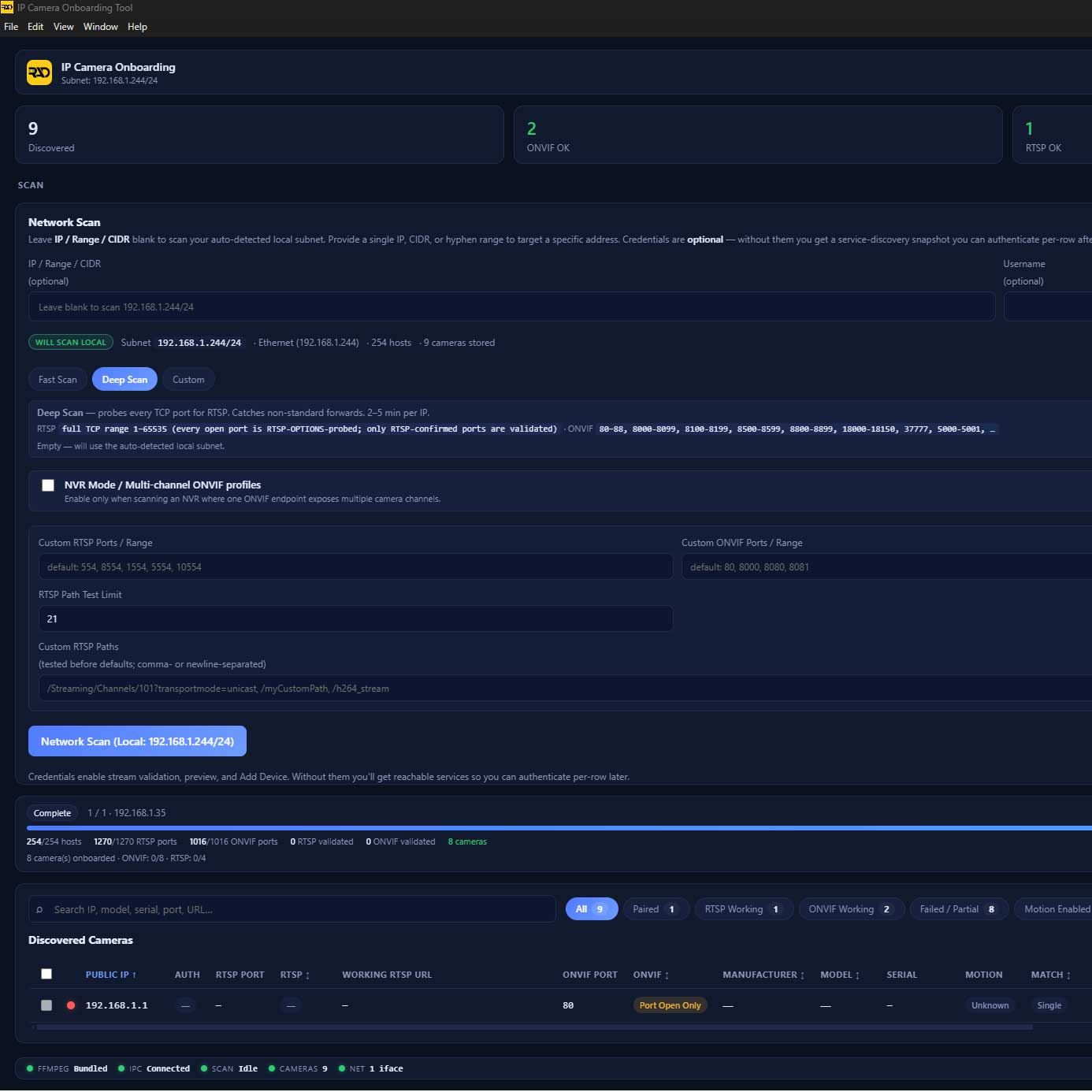Filter cameras by All

pos(592,909)
